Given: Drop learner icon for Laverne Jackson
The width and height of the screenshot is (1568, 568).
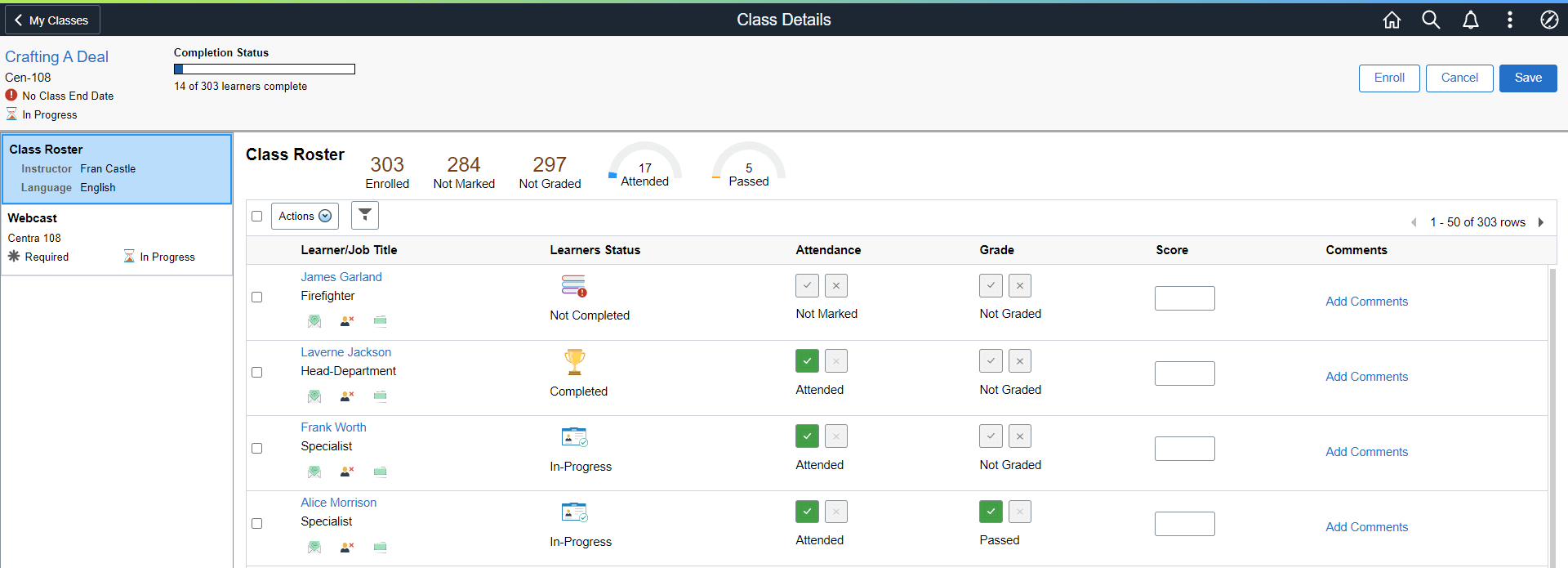Looking at the screenshot, I should point(347,396).
